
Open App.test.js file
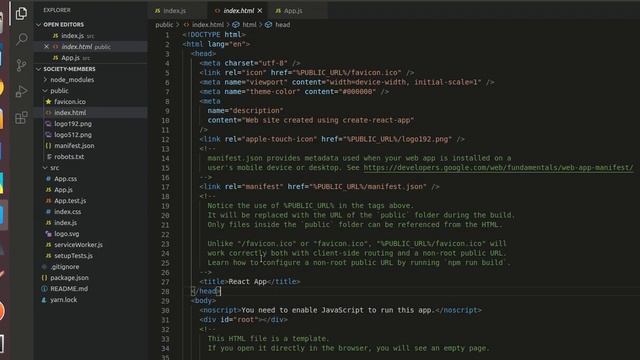pos(70,201)
